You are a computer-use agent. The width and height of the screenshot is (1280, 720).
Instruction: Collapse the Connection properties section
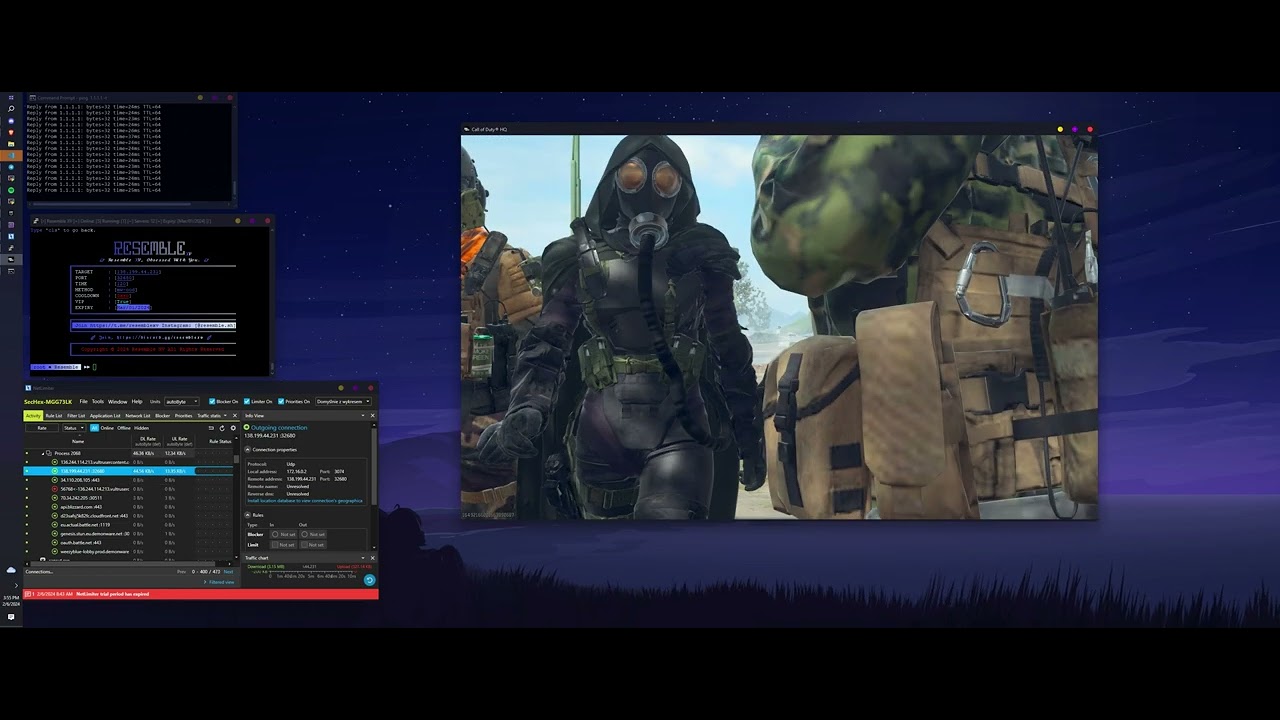(248, 449)
